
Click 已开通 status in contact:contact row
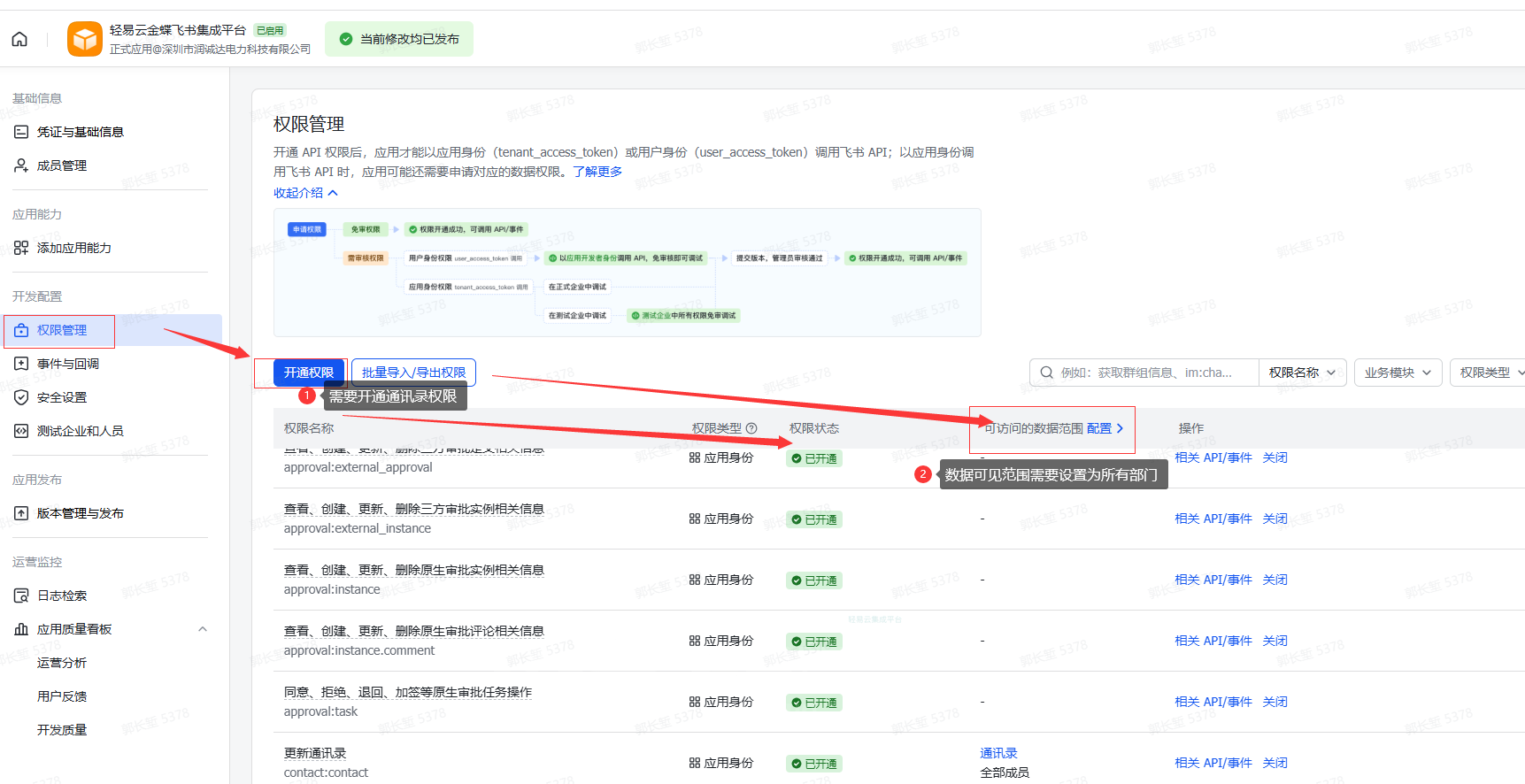(814, 764)
